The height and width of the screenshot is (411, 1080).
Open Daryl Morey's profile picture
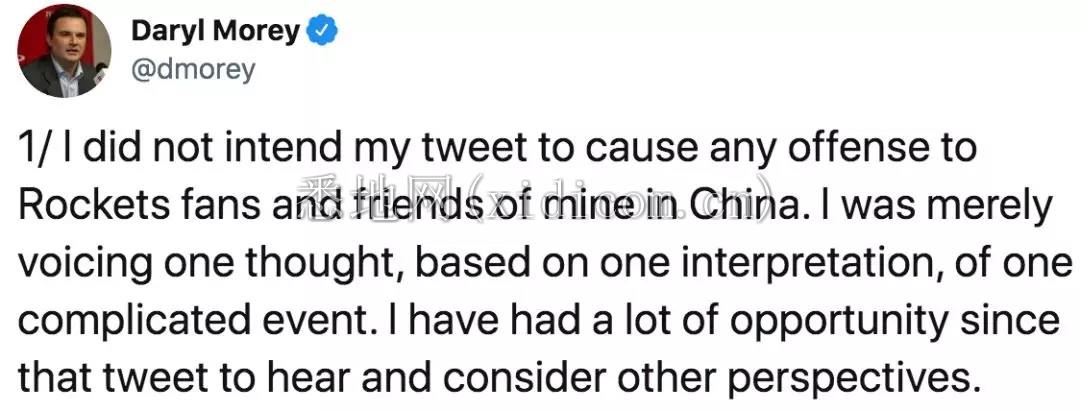click(64, 51)
